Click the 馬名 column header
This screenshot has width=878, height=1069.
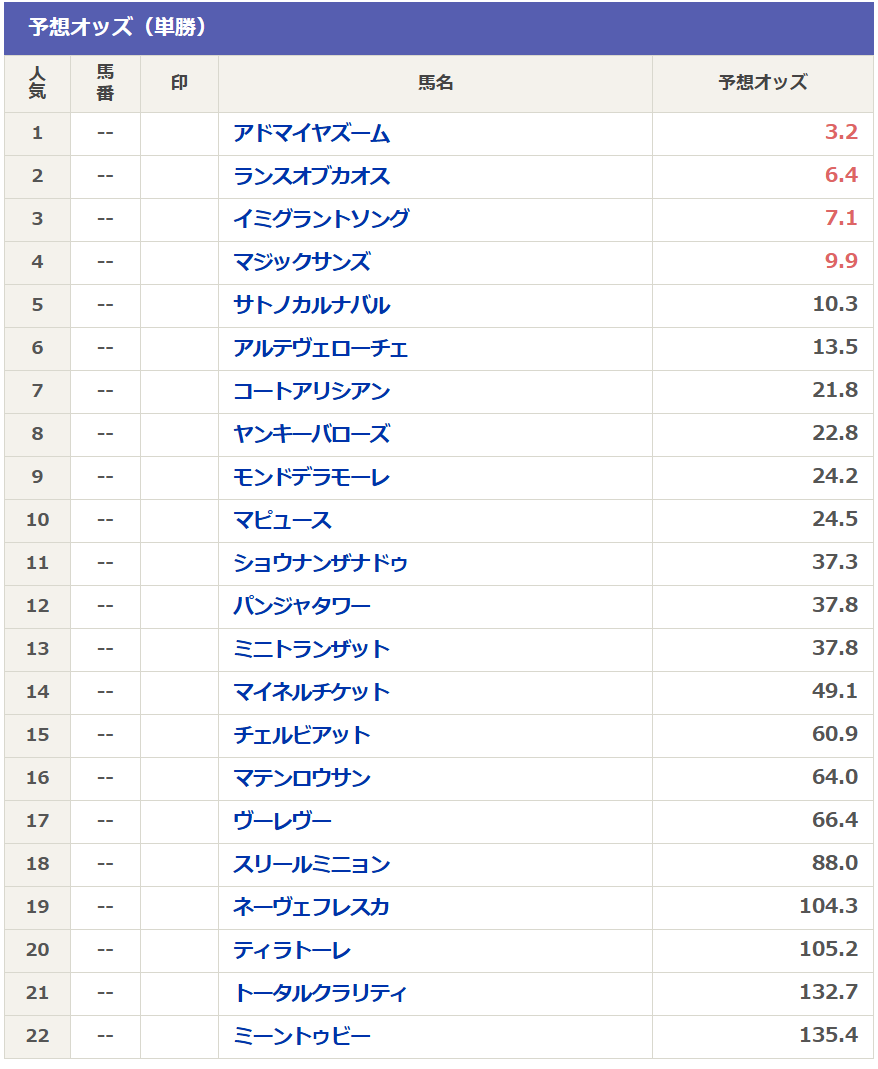436,83
